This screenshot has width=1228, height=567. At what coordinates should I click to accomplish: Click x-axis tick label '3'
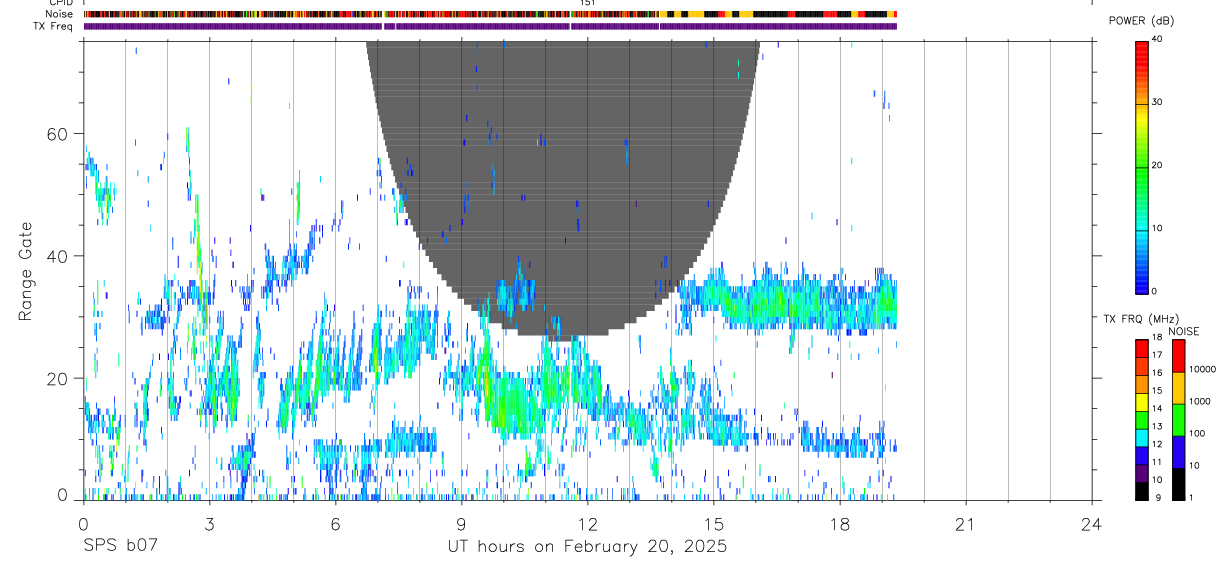coord(209,524)
